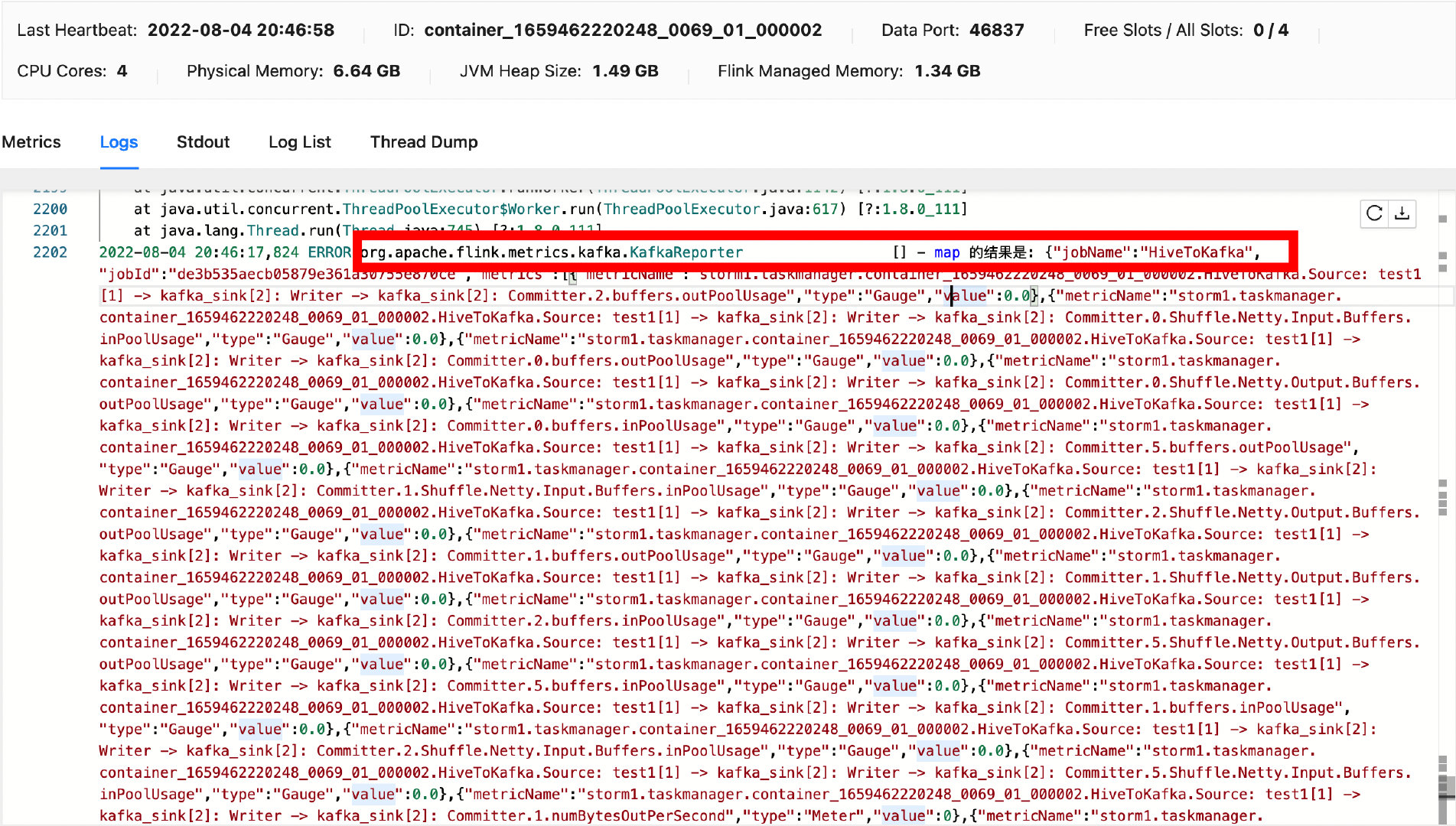
Task: Click the Last Heartbeat timestamp
Action: pos(243,30)
